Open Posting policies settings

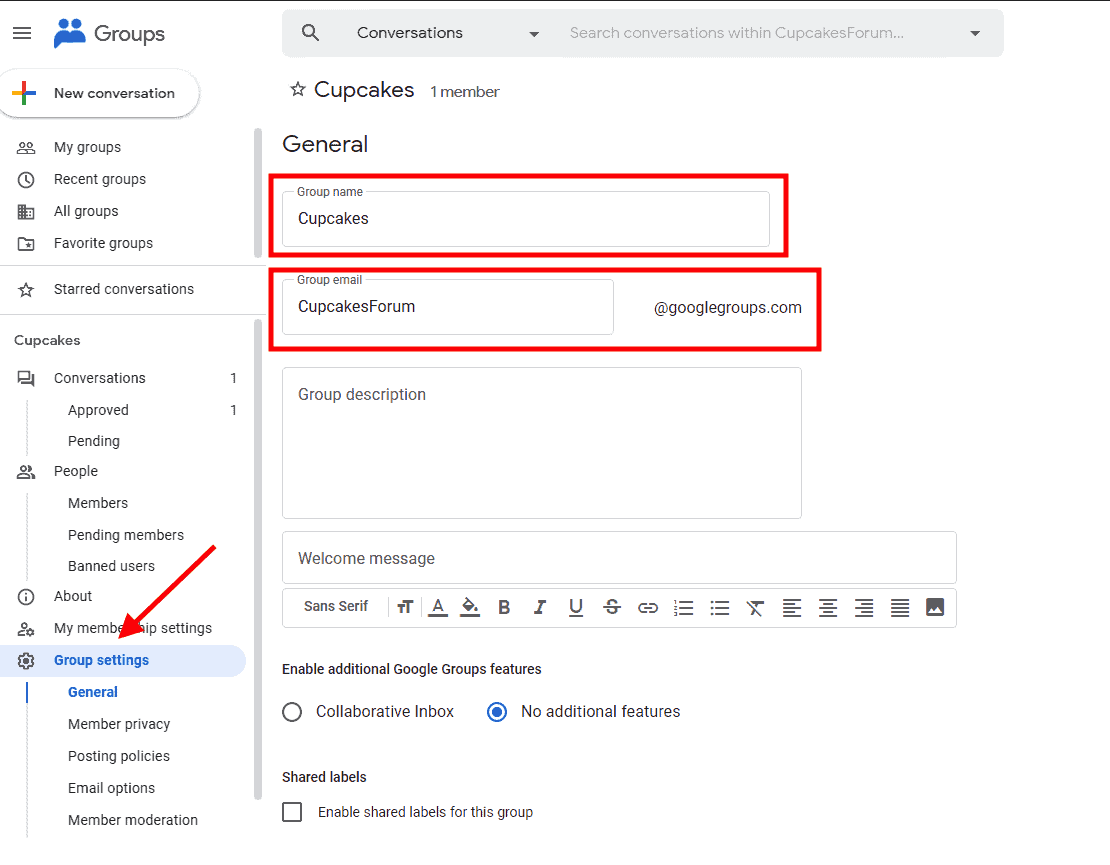point(119,756)
